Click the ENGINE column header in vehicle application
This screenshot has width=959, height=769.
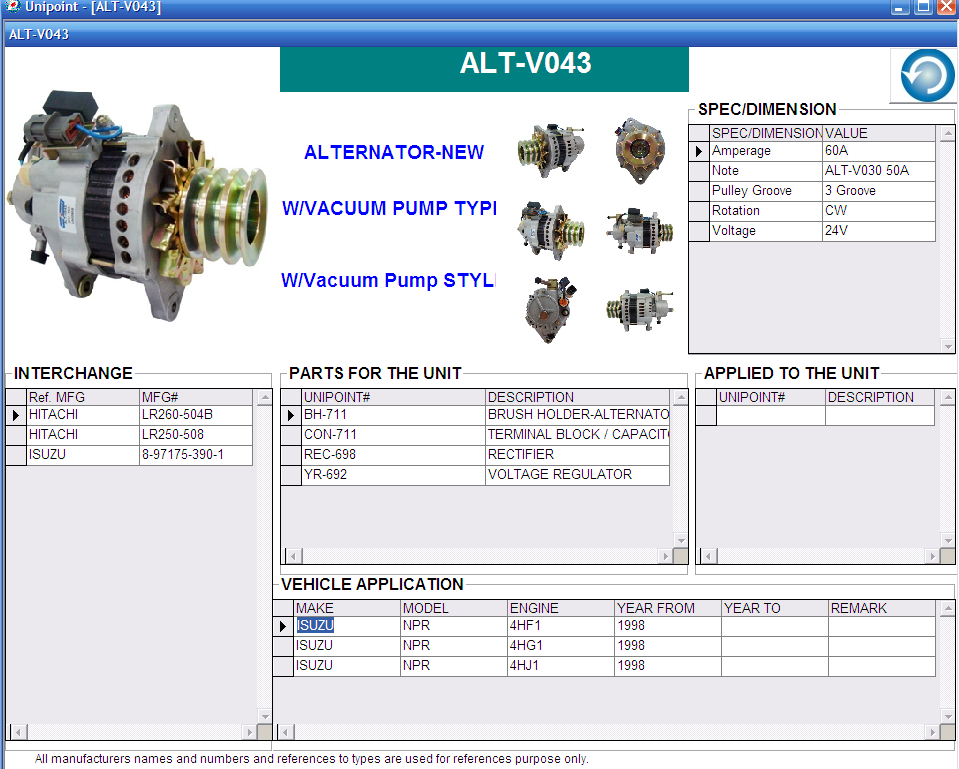click(x=560, y=608)
